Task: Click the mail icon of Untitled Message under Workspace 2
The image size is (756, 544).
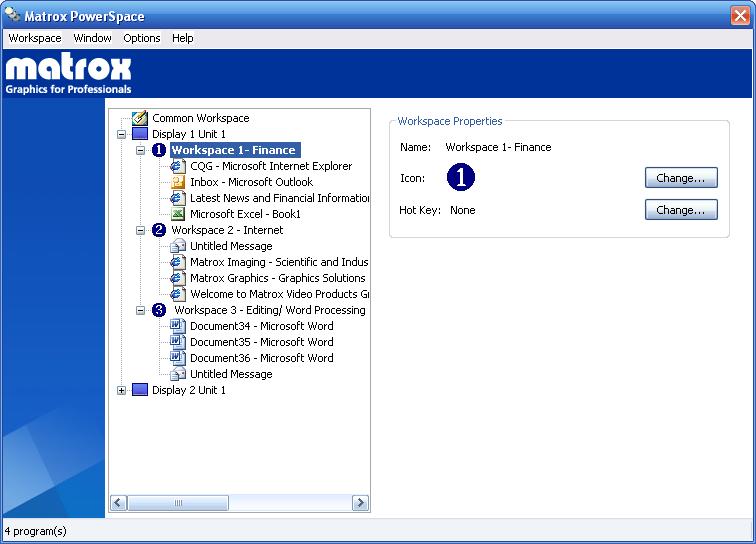Action: 177,246
